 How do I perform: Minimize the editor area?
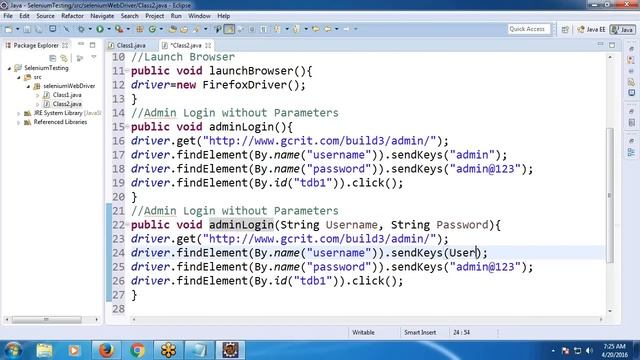tap(600, 44)
